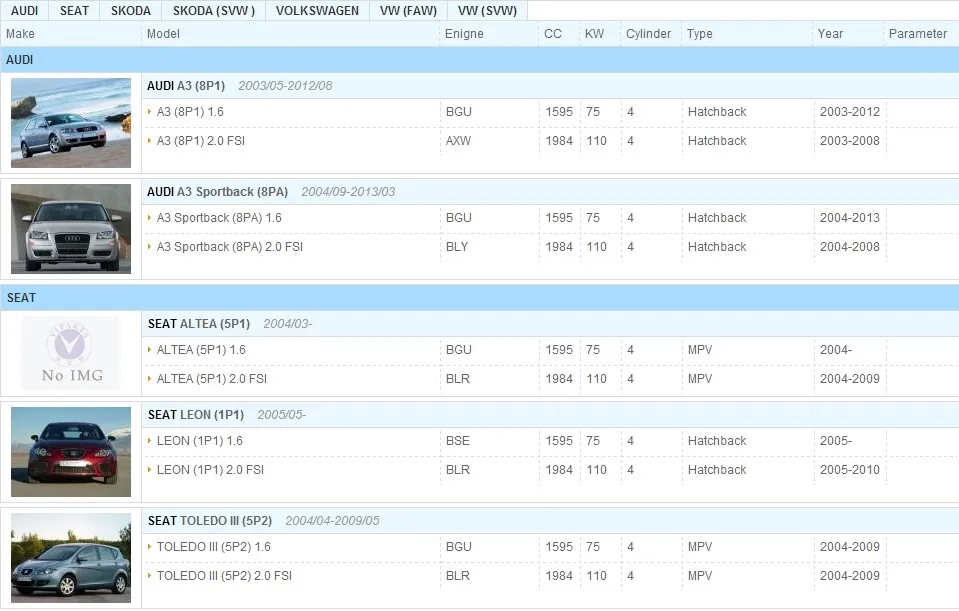Click arrow bullet beside TOLEDO III (5P2) 2.0 FSI

click(149, 575)
